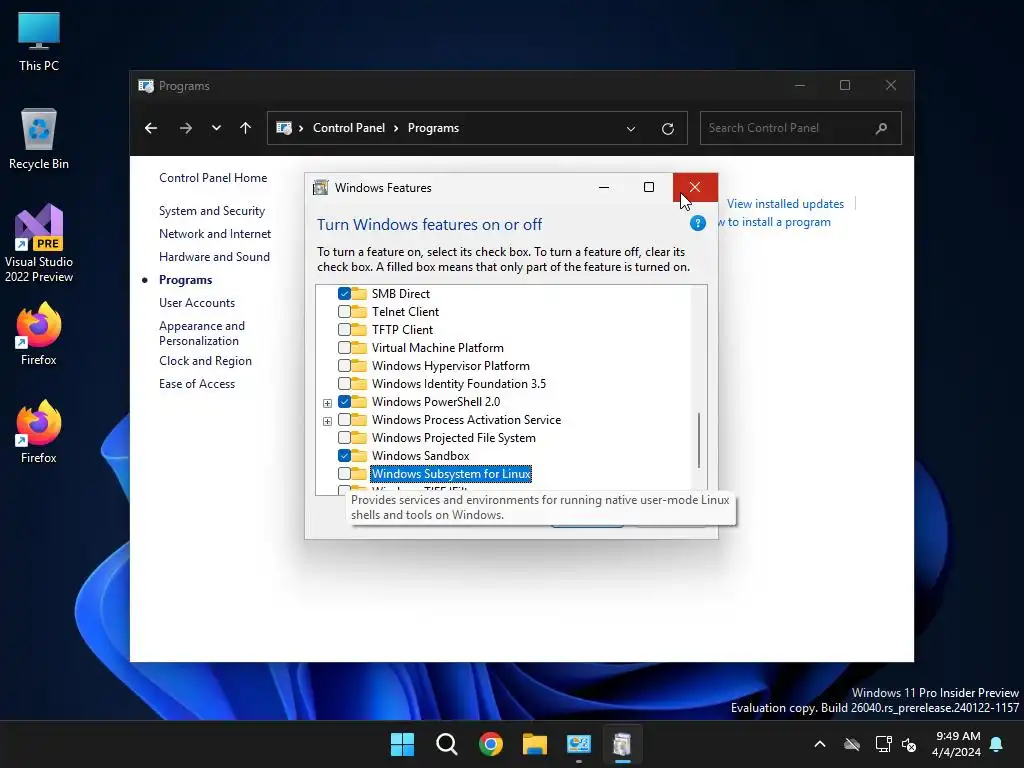Open Hardware and Sound category
This screenshot has width=1024, height=768.
[214, 257]
